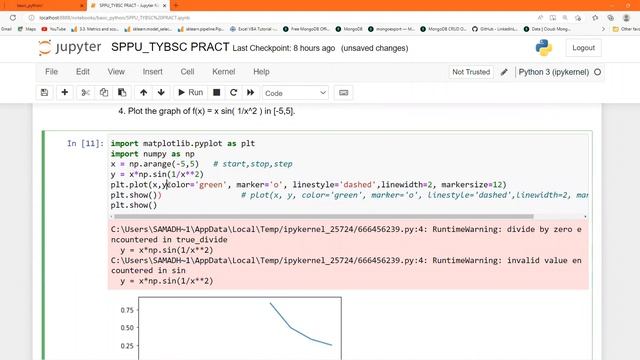Click the Python 3 (ipykernel) kernel name

(553, 72)
